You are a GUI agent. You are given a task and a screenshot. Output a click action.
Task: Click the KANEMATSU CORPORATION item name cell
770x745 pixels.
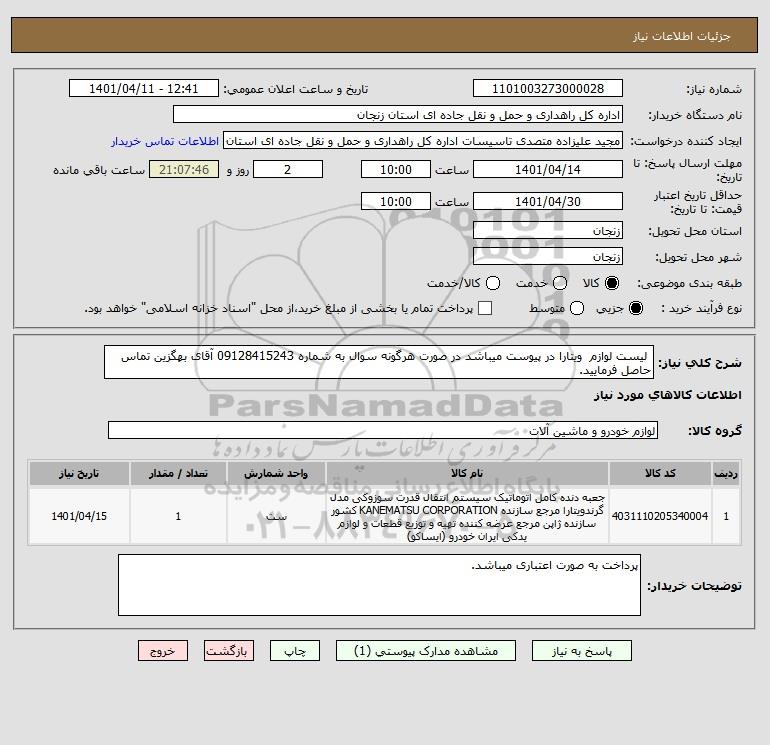point(467,516)
